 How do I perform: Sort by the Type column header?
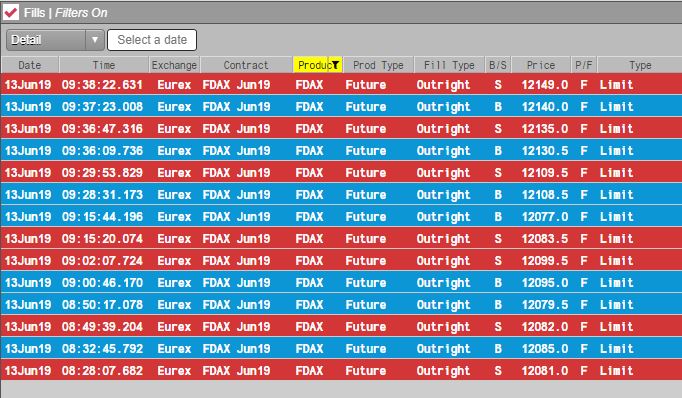[640, 65]
